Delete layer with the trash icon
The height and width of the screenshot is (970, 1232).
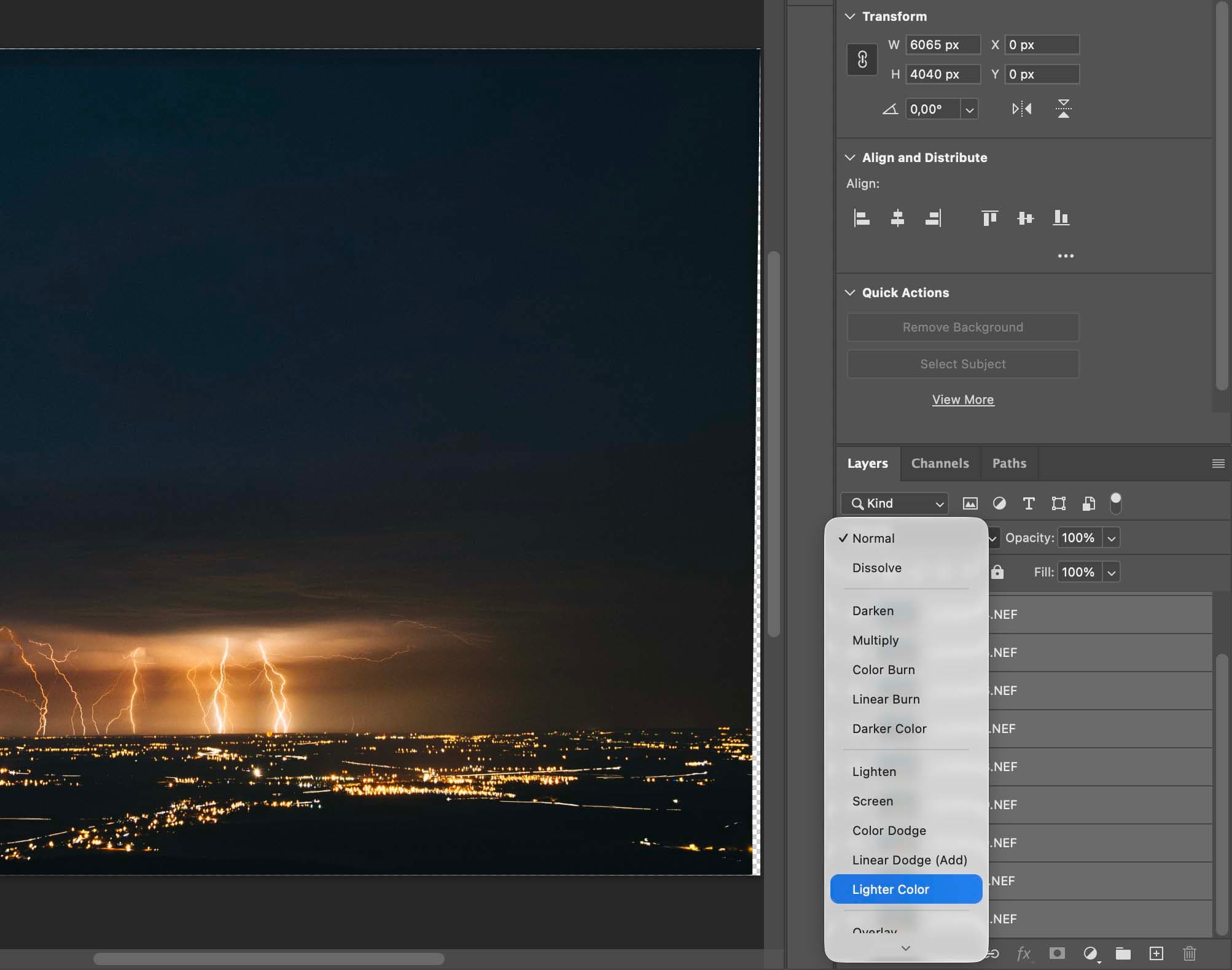pos(1190,953)
